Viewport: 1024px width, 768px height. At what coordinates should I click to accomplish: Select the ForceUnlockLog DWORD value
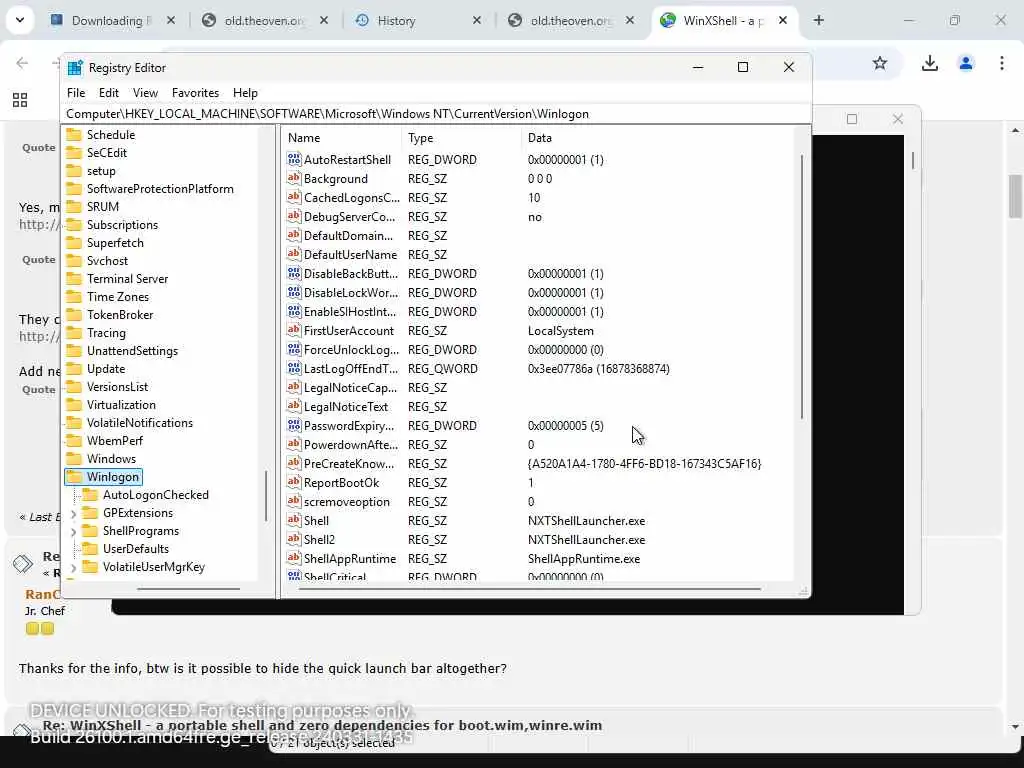tap(351, 349)
